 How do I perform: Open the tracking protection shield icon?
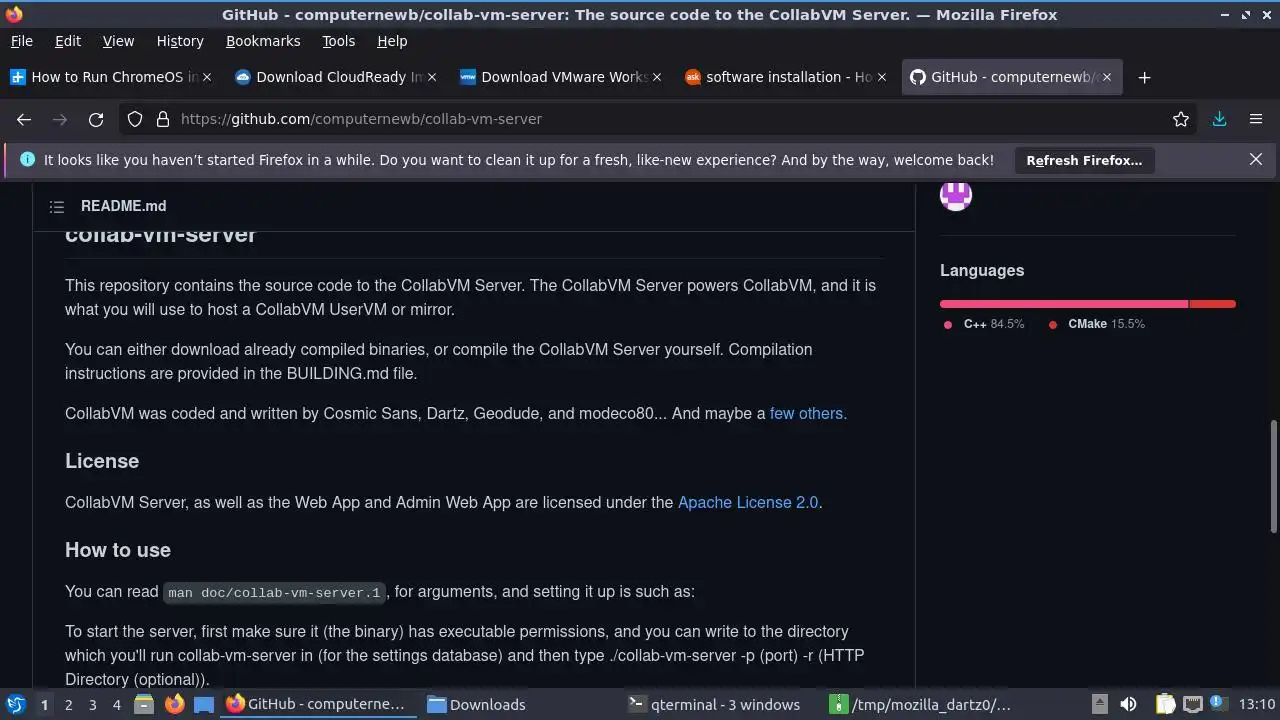(x=135, y=119)
